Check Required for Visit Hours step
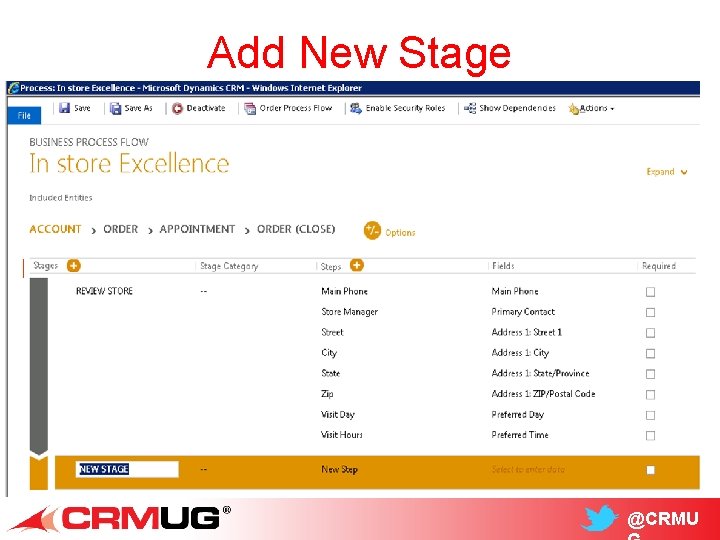Screen dimensions: 720x540 (x=650, y=436)
